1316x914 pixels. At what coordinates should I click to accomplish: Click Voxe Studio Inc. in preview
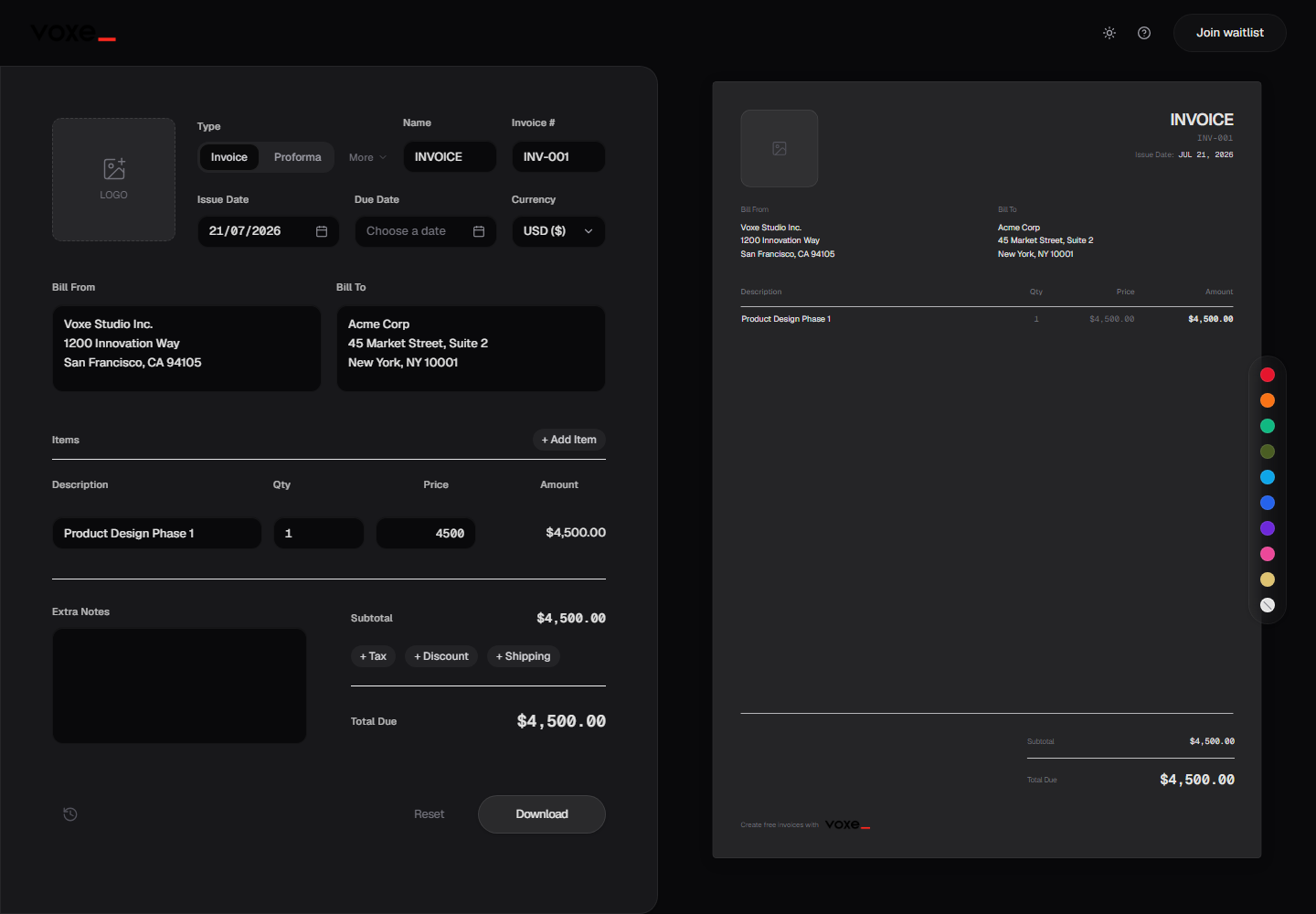(770, 228)
